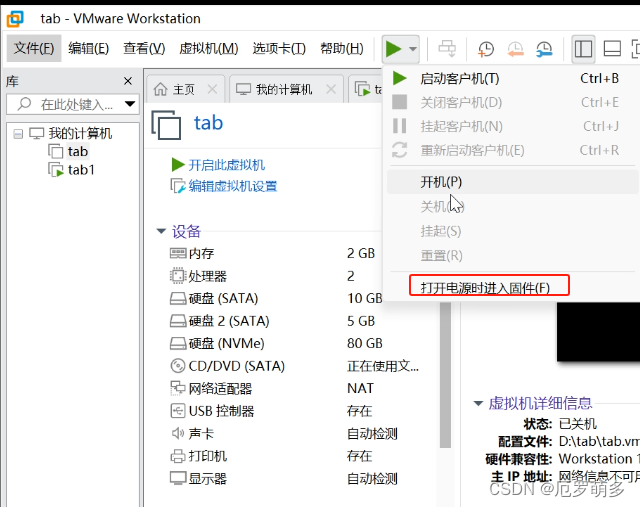This screenshot has height=507, width=640.
Task: Click the device list vertical scrollbar
Action: coord(446,375)
